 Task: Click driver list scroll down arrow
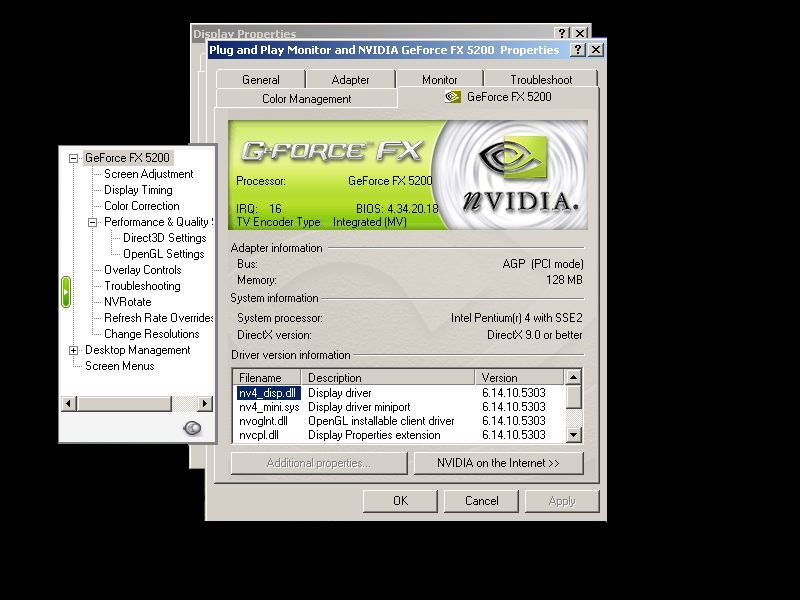pyautogui.click(x=573, y=435)
